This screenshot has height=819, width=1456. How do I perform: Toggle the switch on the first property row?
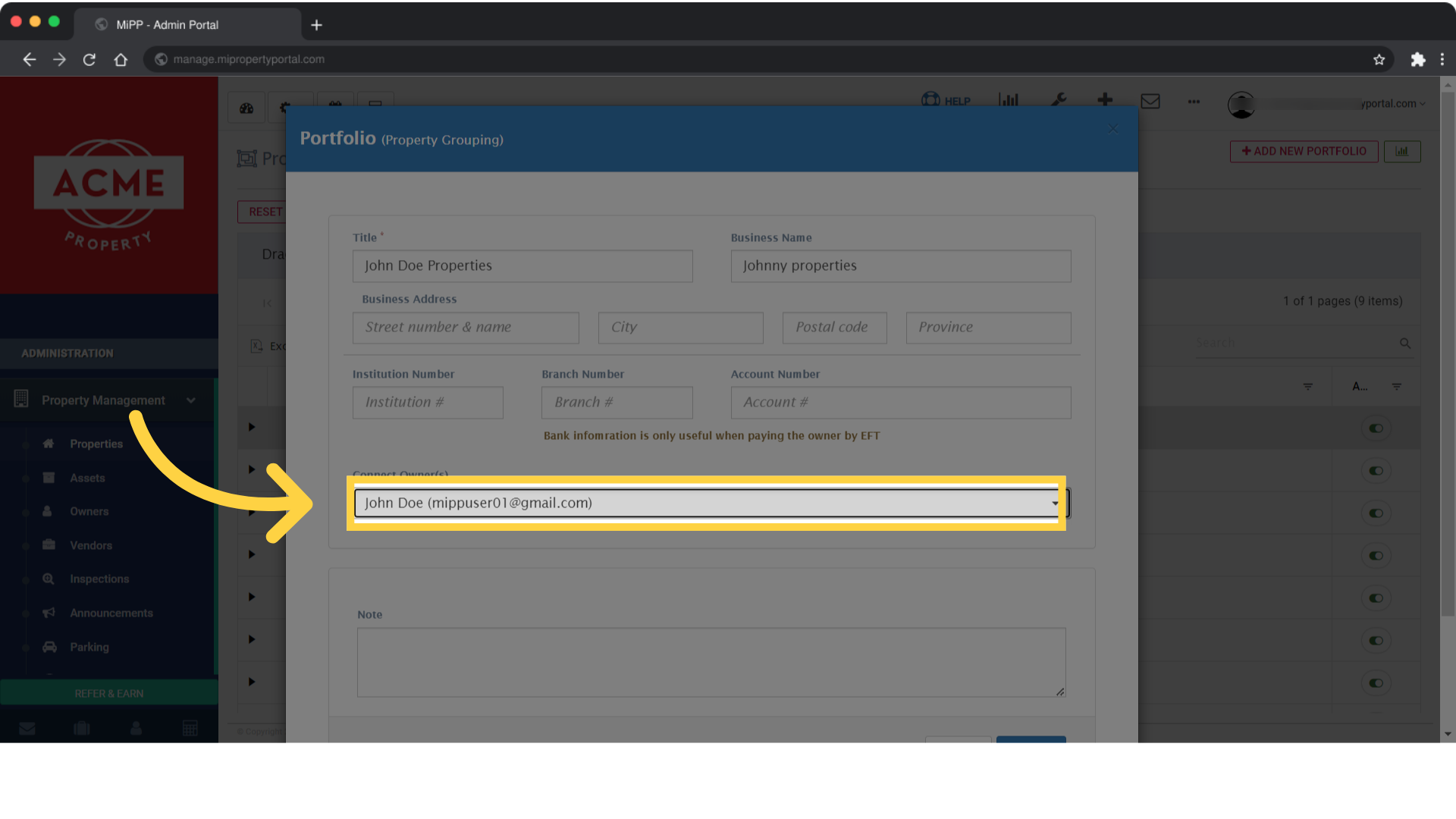(x=1376, y=428)
